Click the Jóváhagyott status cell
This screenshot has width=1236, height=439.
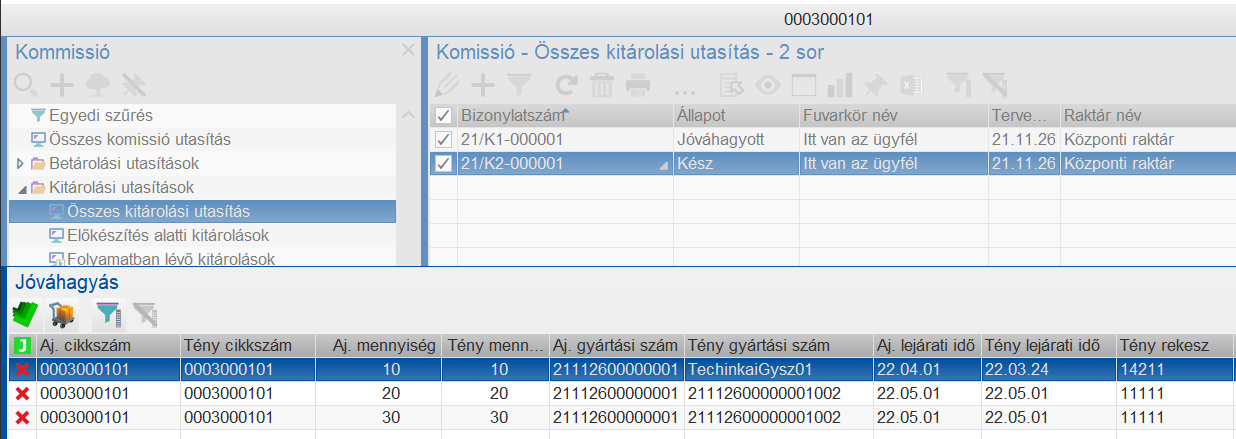coord(734,139)
